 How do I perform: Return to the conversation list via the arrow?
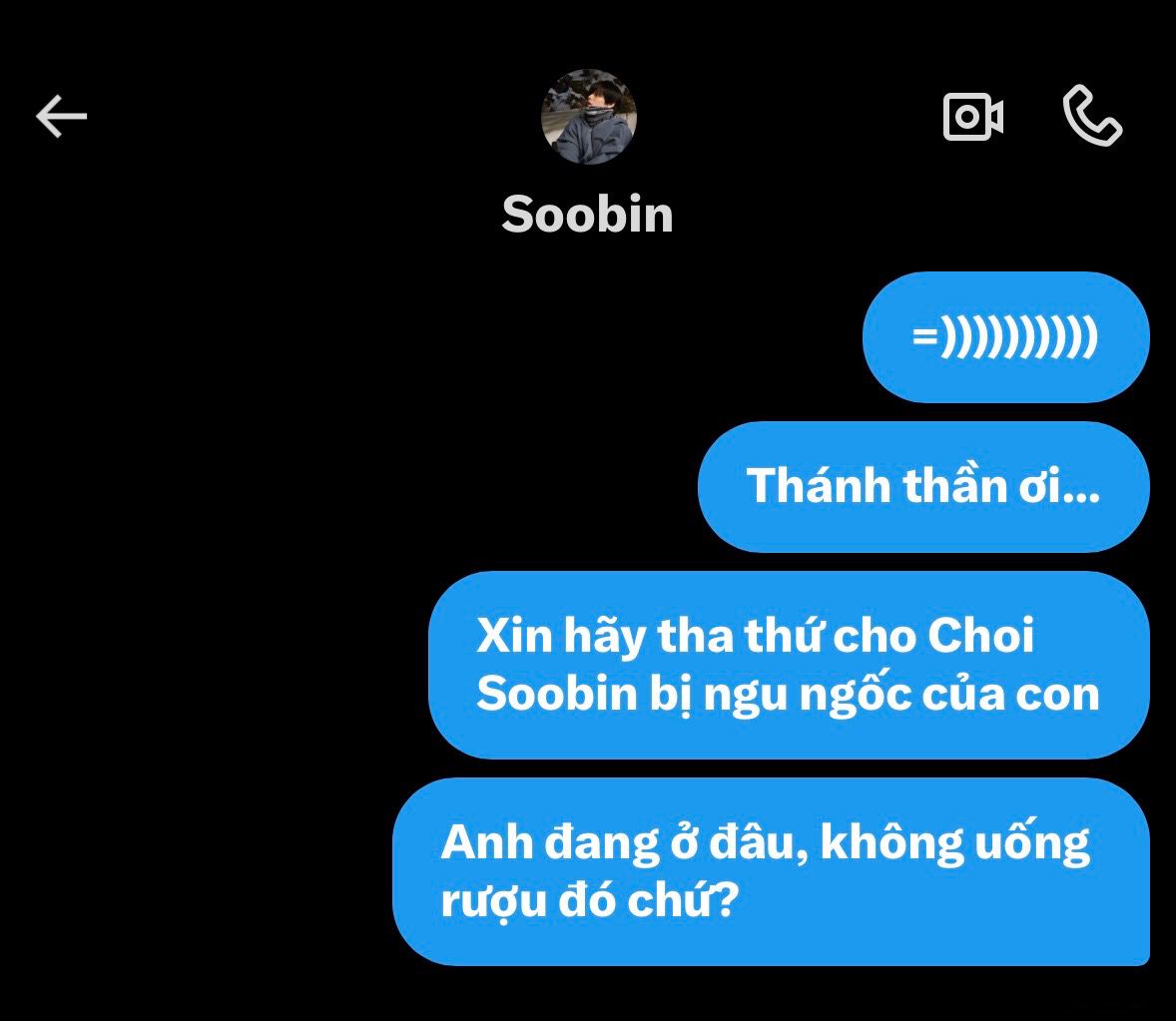tap(62, 116)
